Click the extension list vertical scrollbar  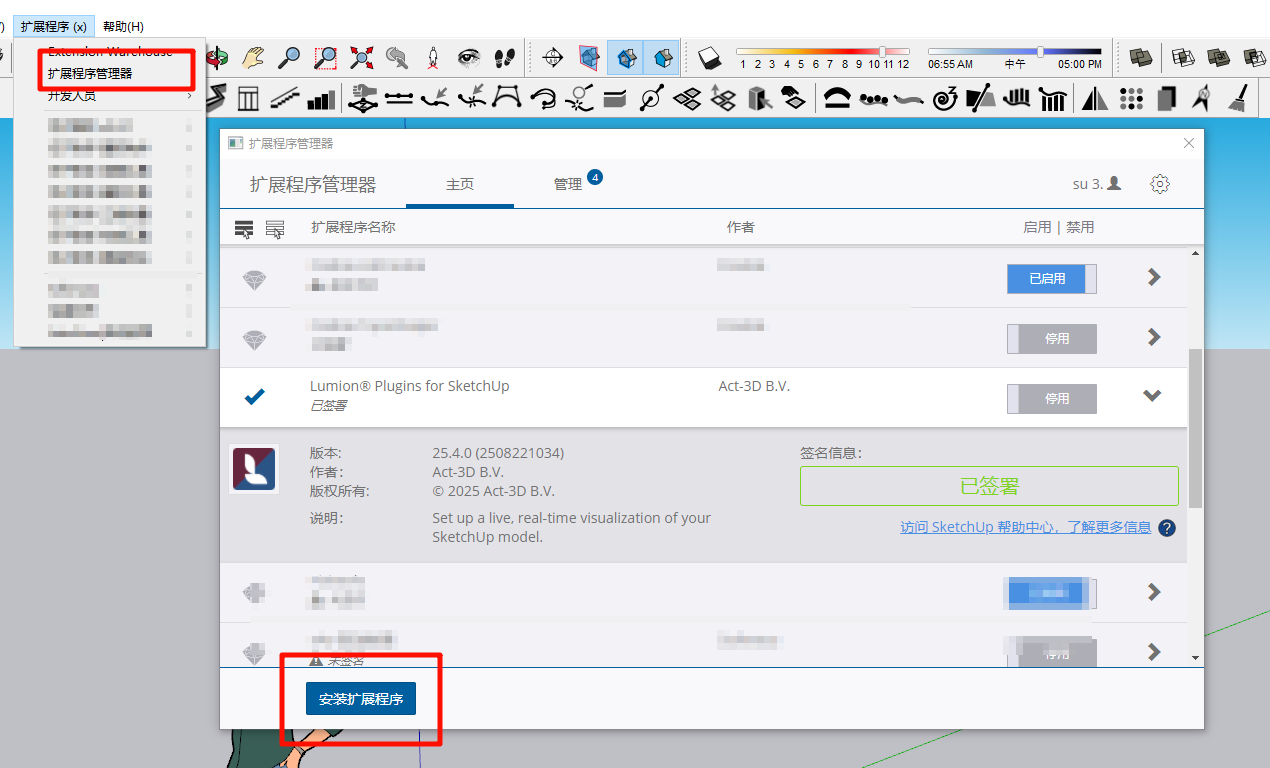1195,430
